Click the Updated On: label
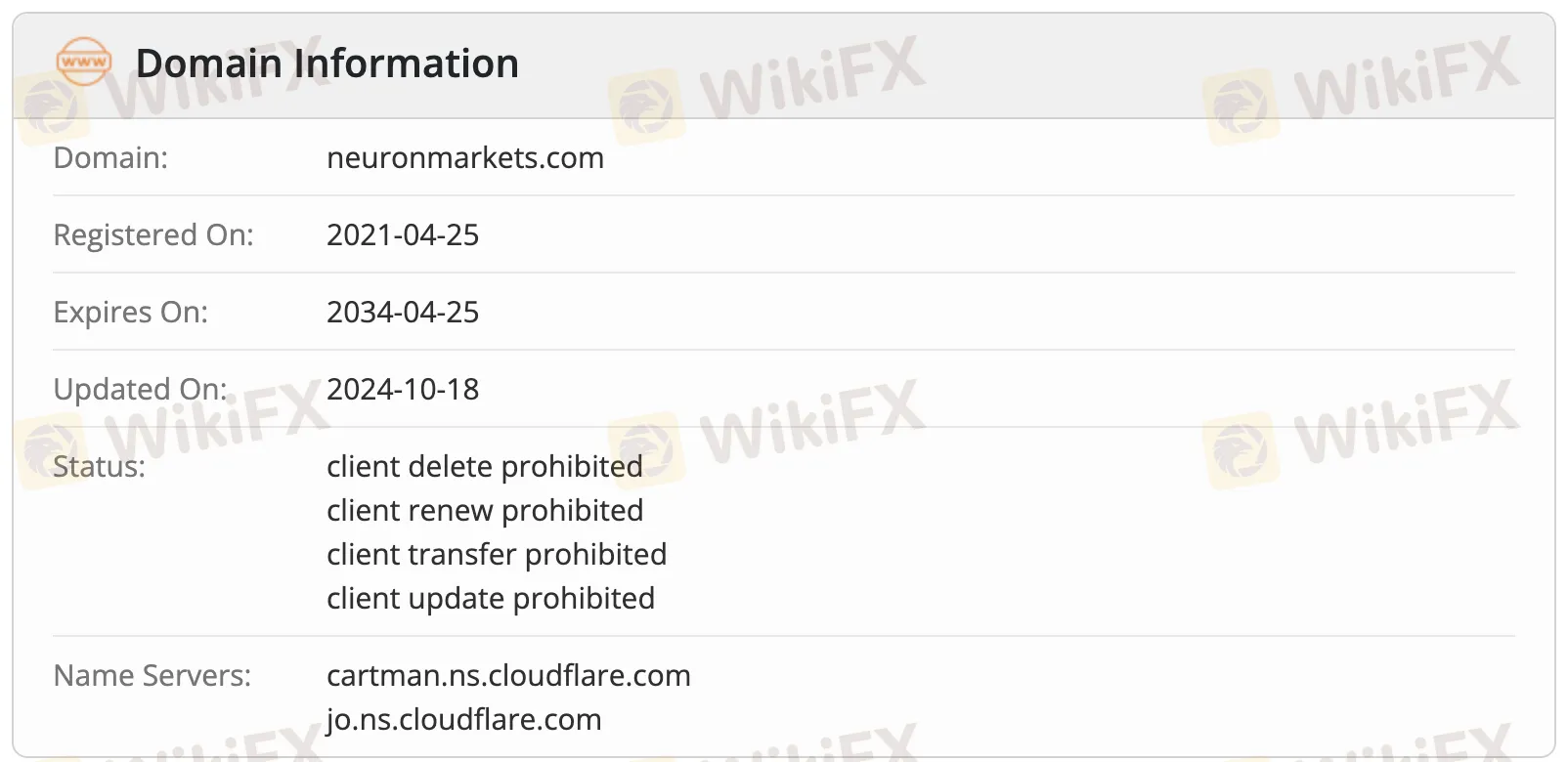1568x762 pixels. [x=140, y=389]
